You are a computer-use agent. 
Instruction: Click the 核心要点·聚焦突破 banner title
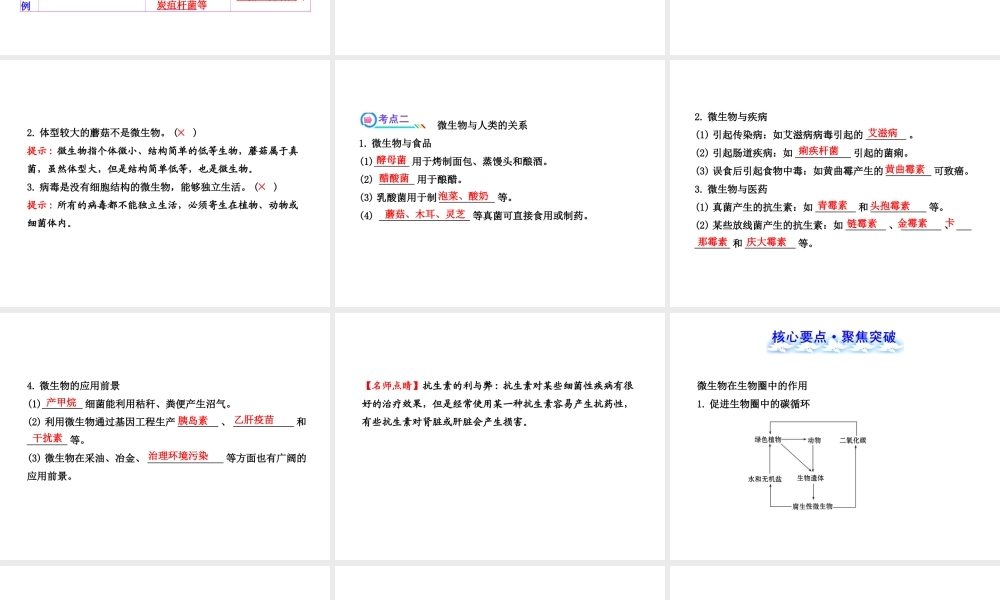coord(834,337)
